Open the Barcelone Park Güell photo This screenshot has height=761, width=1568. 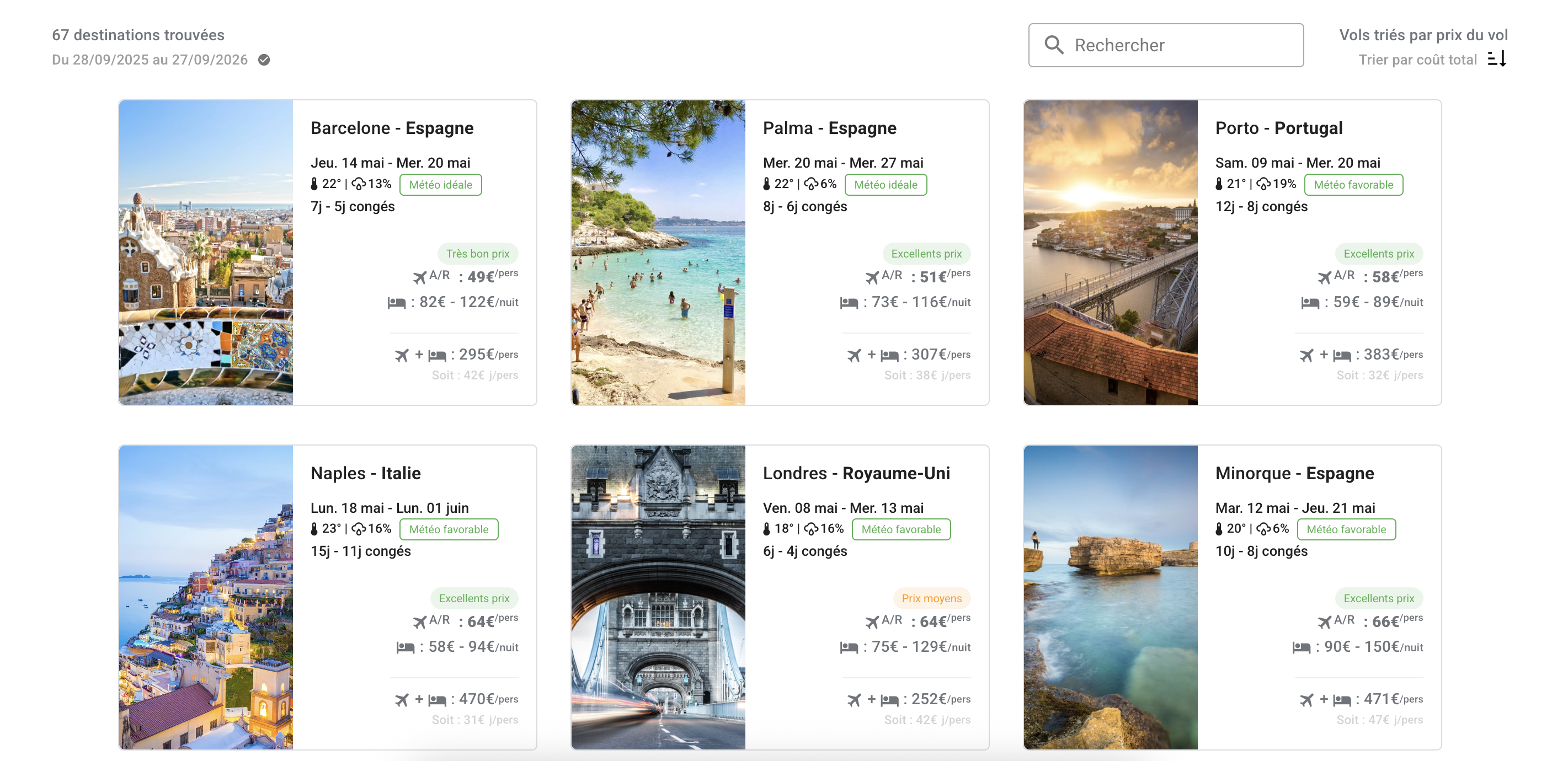[x=206, y=253]
